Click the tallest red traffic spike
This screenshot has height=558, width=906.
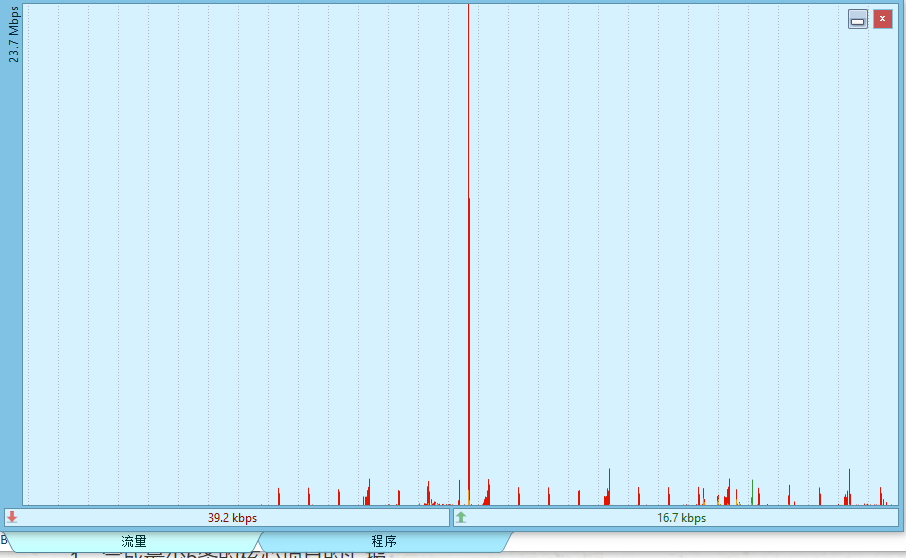469,254
